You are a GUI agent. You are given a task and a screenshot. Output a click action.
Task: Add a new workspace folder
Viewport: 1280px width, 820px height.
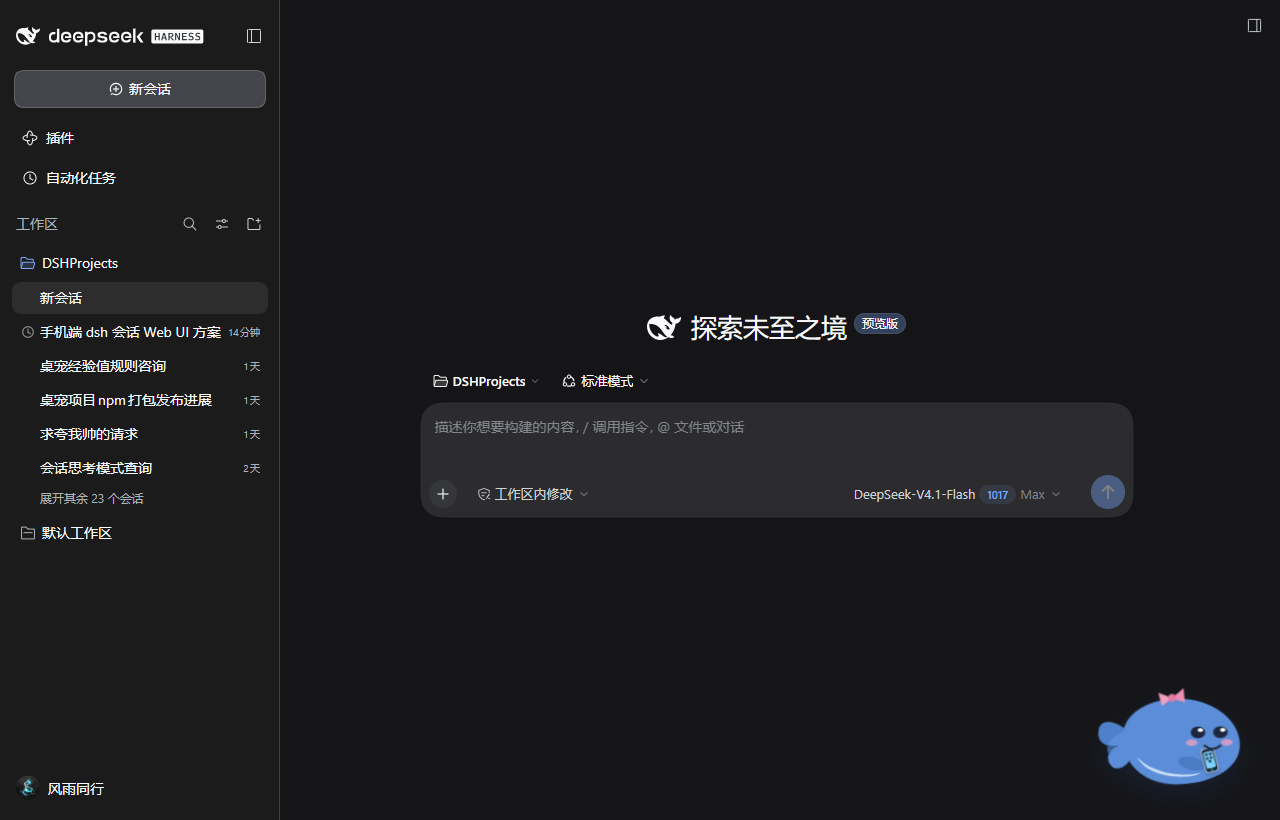click(254, 224)
